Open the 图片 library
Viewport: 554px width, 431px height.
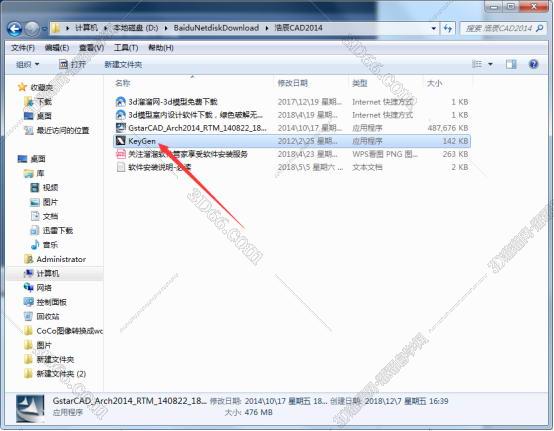44,202
